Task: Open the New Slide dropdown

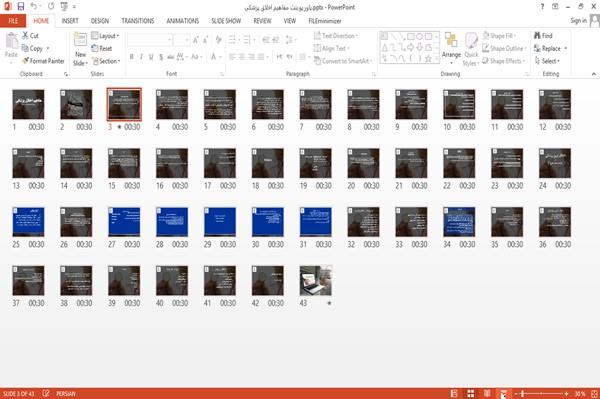Action: click(80, 60)
